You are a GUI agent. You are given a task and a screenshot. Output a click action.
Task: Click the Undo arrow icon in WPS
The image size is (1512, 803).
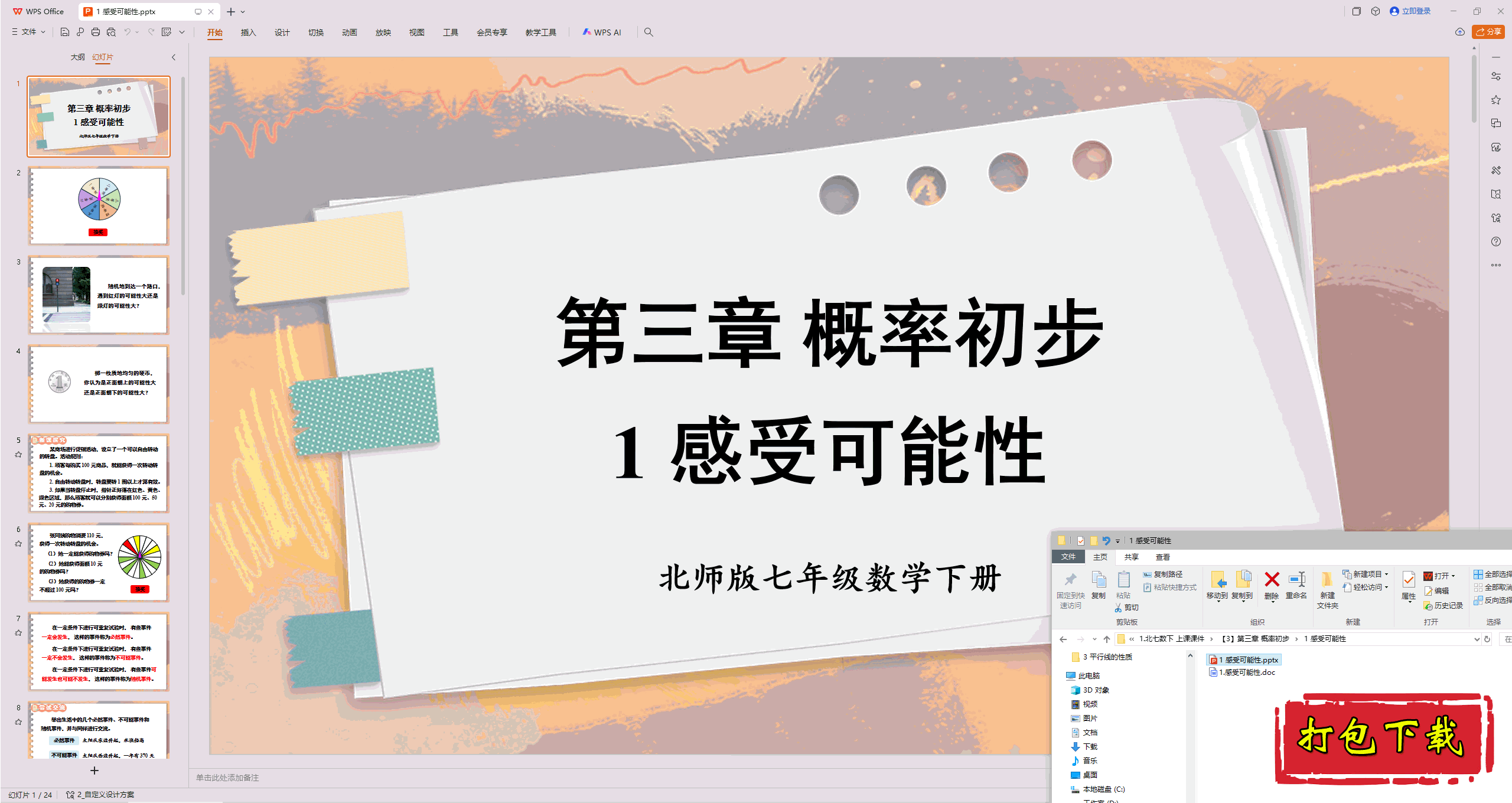(127, 32)
